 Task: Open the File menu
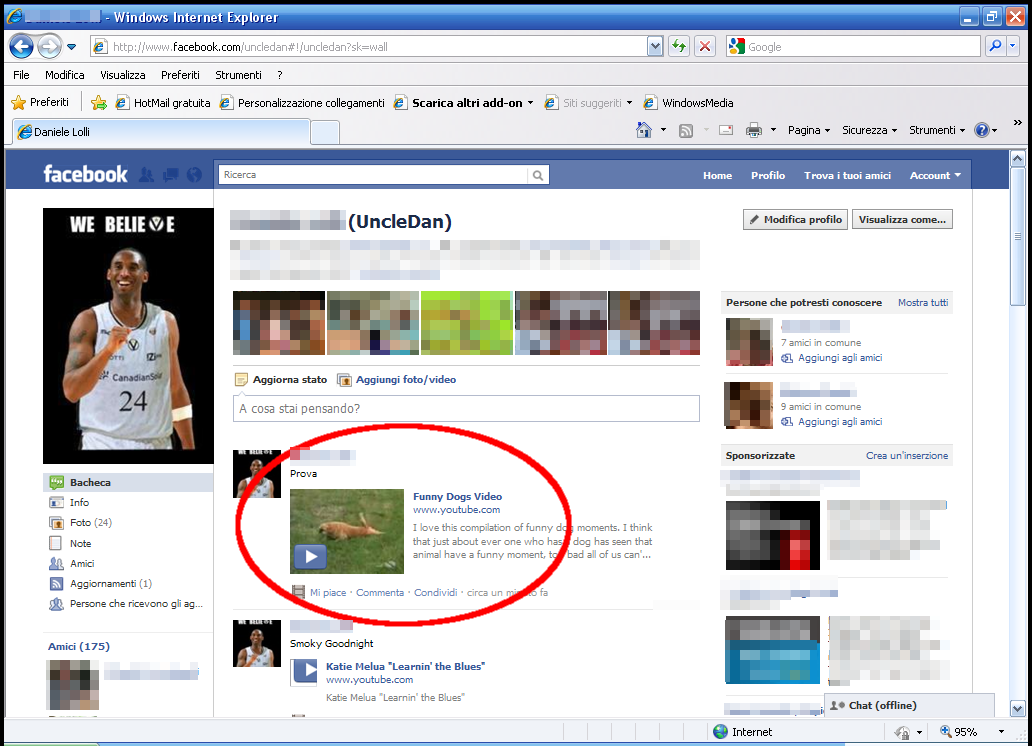coord(21,75)
